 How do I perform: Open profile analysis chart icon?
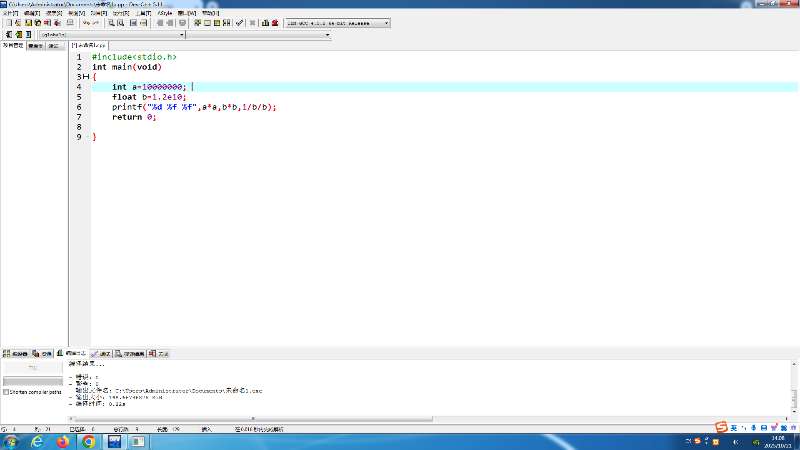click(x=265, y=23)
